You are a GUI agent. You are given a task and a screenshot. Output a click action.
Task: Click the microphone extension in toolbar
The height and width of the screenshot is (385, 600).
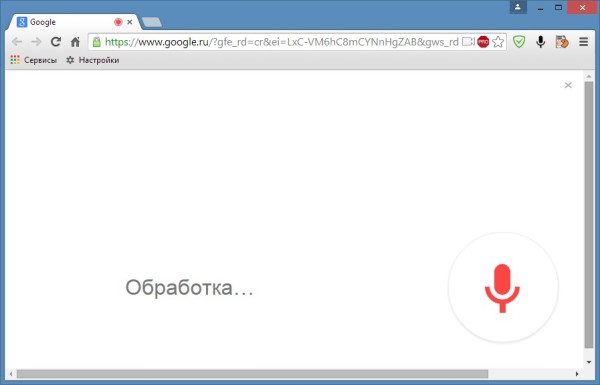click(540, 42)
